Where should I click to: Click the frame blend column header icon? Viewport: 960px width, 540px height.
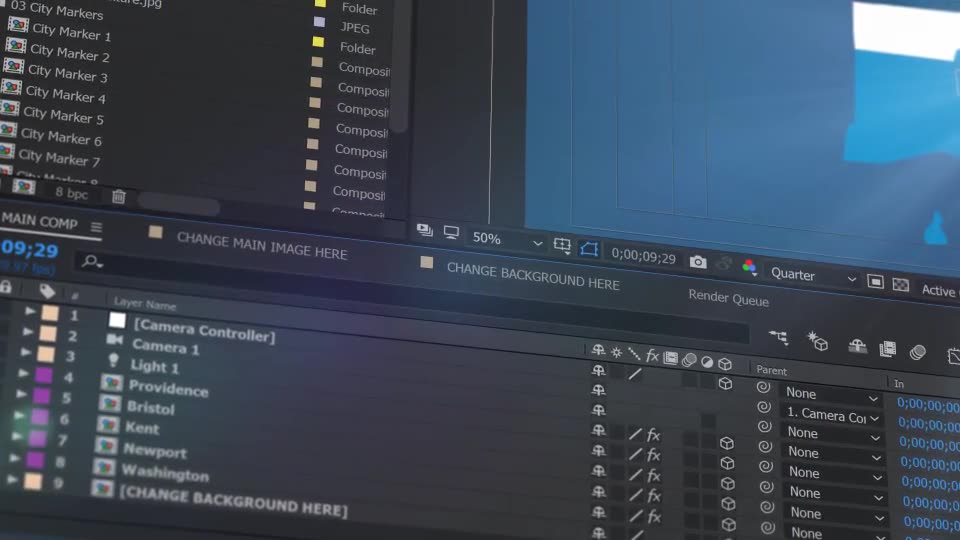(670, 358)
